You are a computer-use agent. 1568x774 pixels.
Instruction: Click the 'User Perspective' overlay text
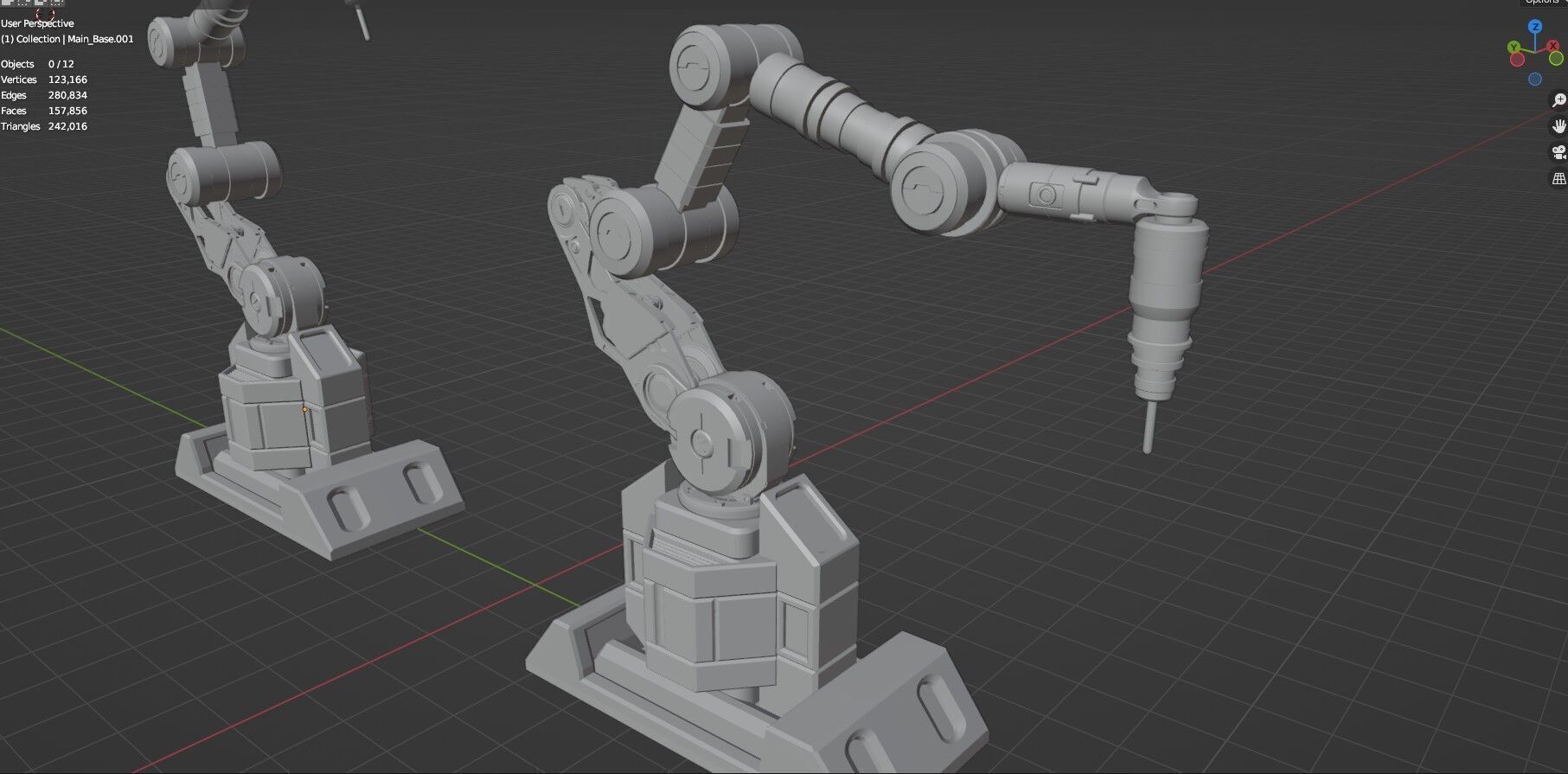tap(37, 23)
